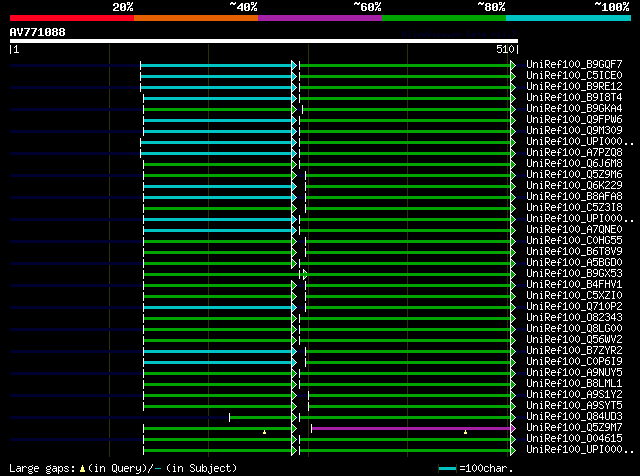Select the UniRef100_Q710P2 label
The image size is (640, 476).
click(574, 307)
